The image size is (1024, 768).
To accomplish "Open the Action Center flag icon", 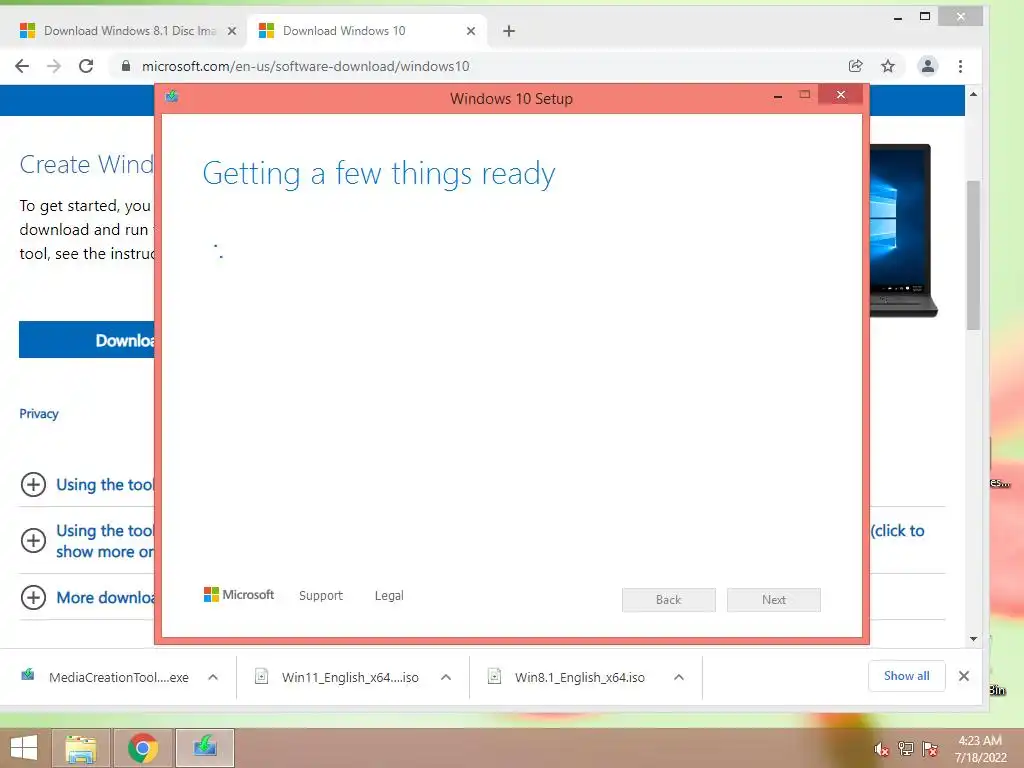I will point(930,749).
